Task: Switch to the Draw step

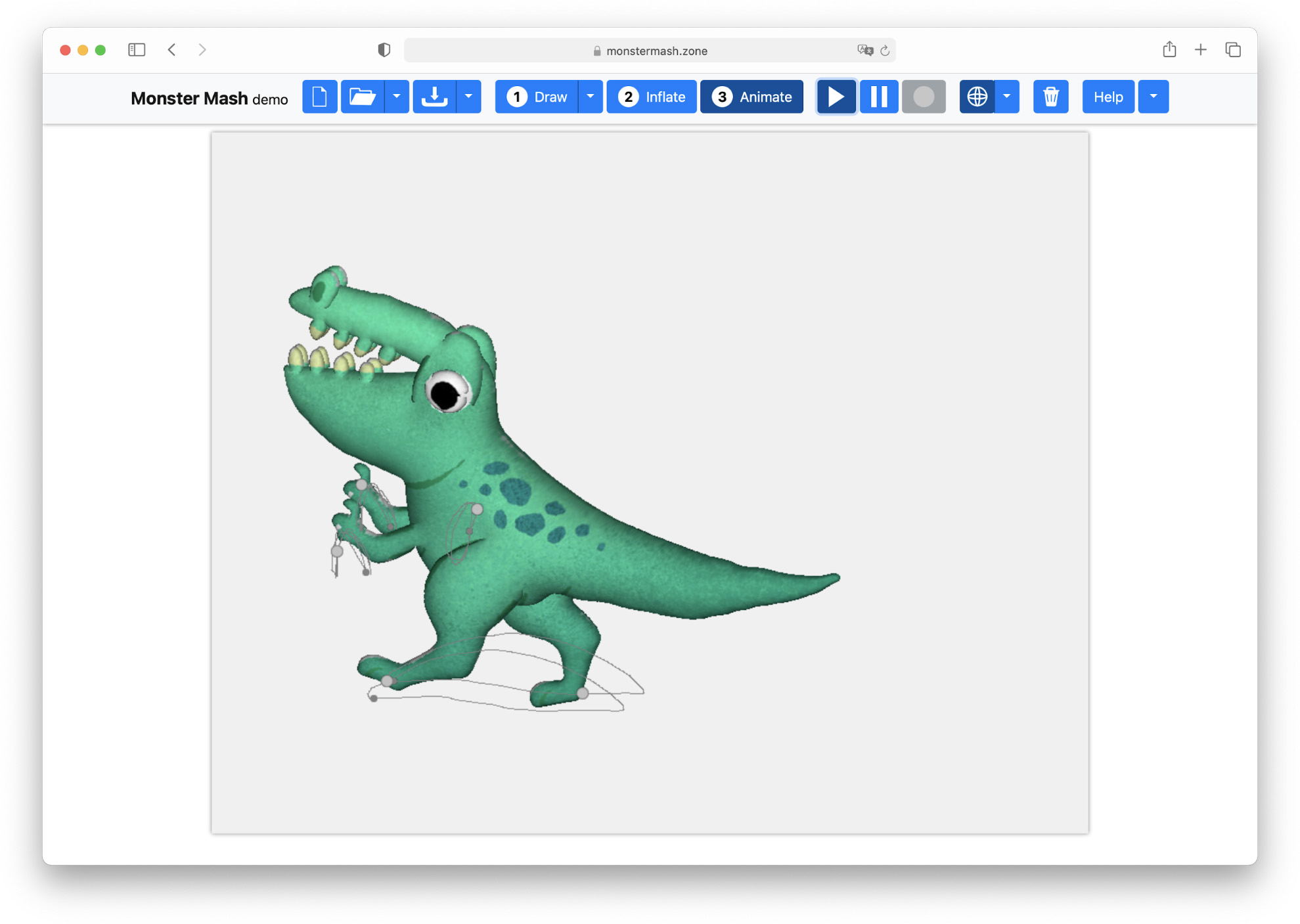Action: (x=537, y=97)
